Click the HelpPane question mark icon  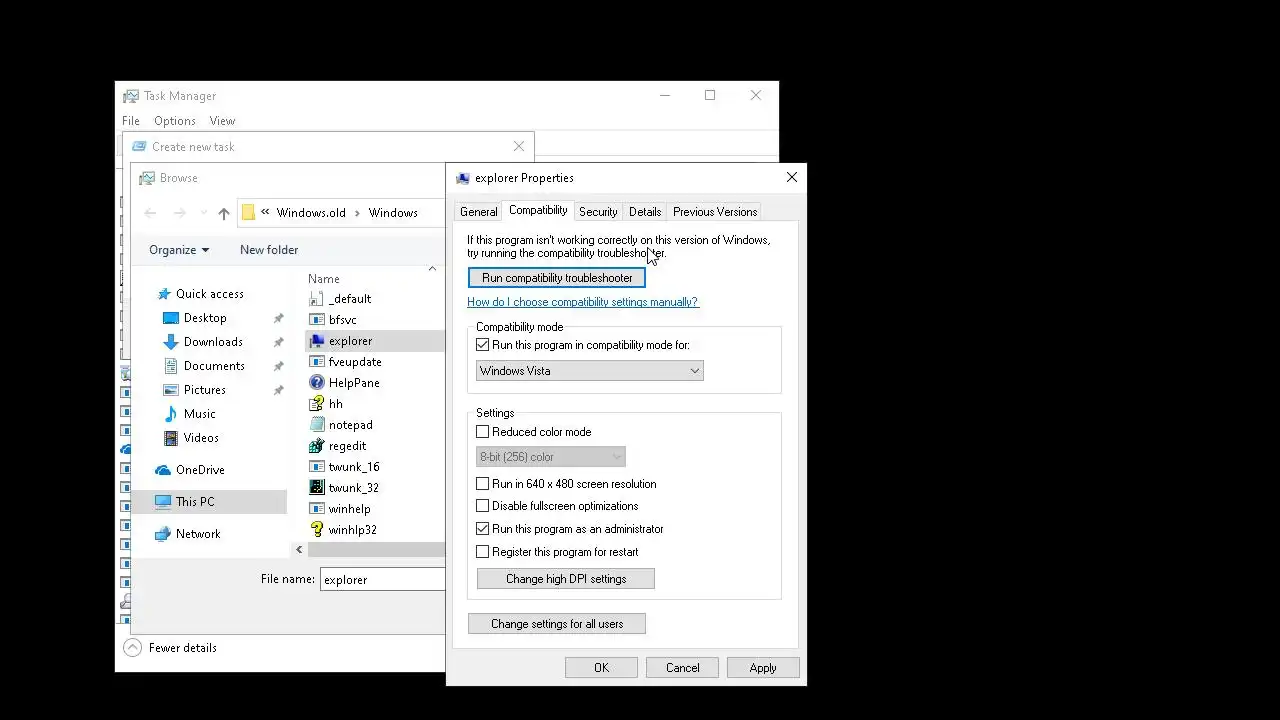(x=317, y=383)
